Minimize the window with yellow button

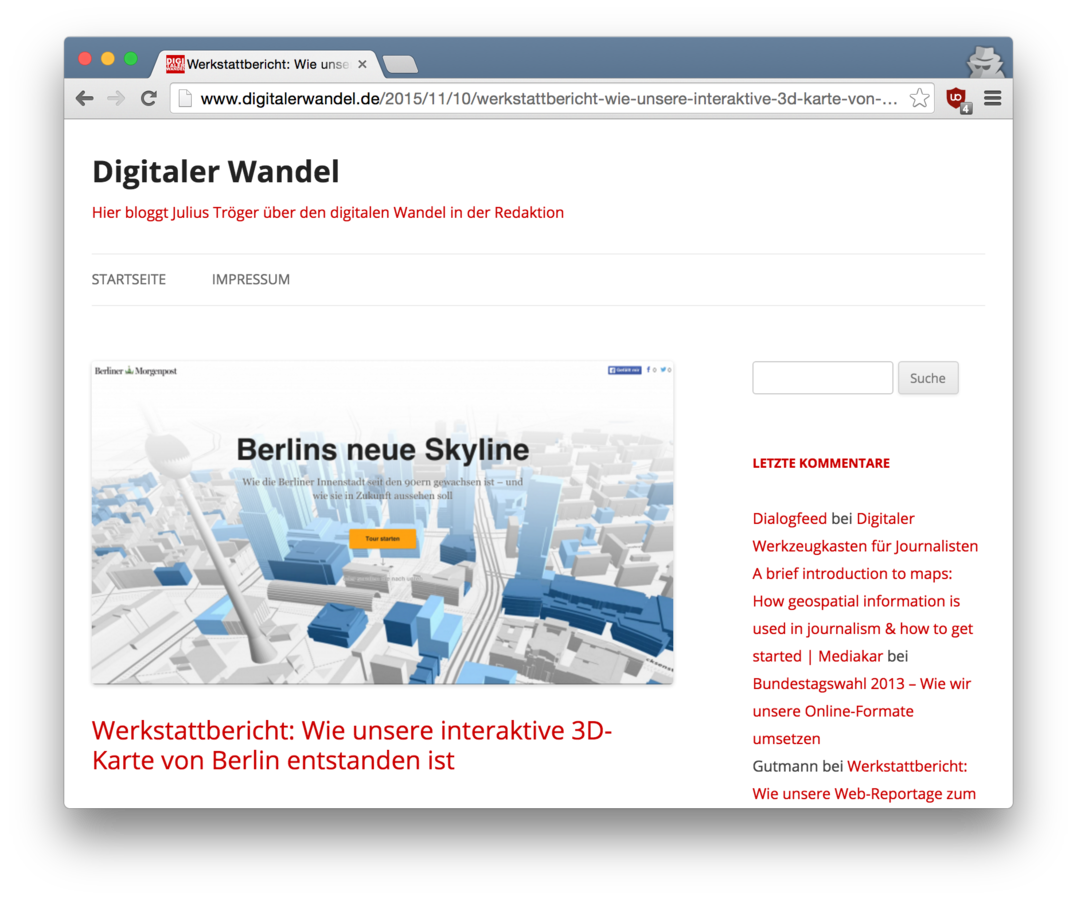point(108,58)
